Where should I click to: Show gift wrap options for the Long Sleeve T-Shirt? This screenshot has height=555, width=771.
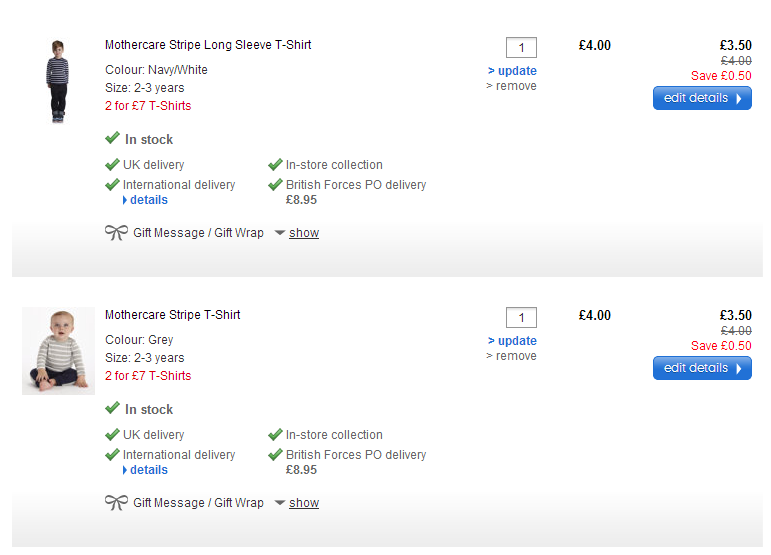click(303, 233)
